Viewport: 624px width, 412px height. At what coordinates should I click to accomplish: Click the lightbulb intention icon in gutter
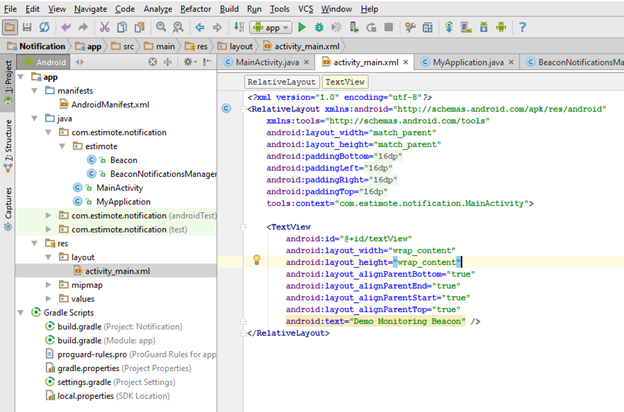257,260
